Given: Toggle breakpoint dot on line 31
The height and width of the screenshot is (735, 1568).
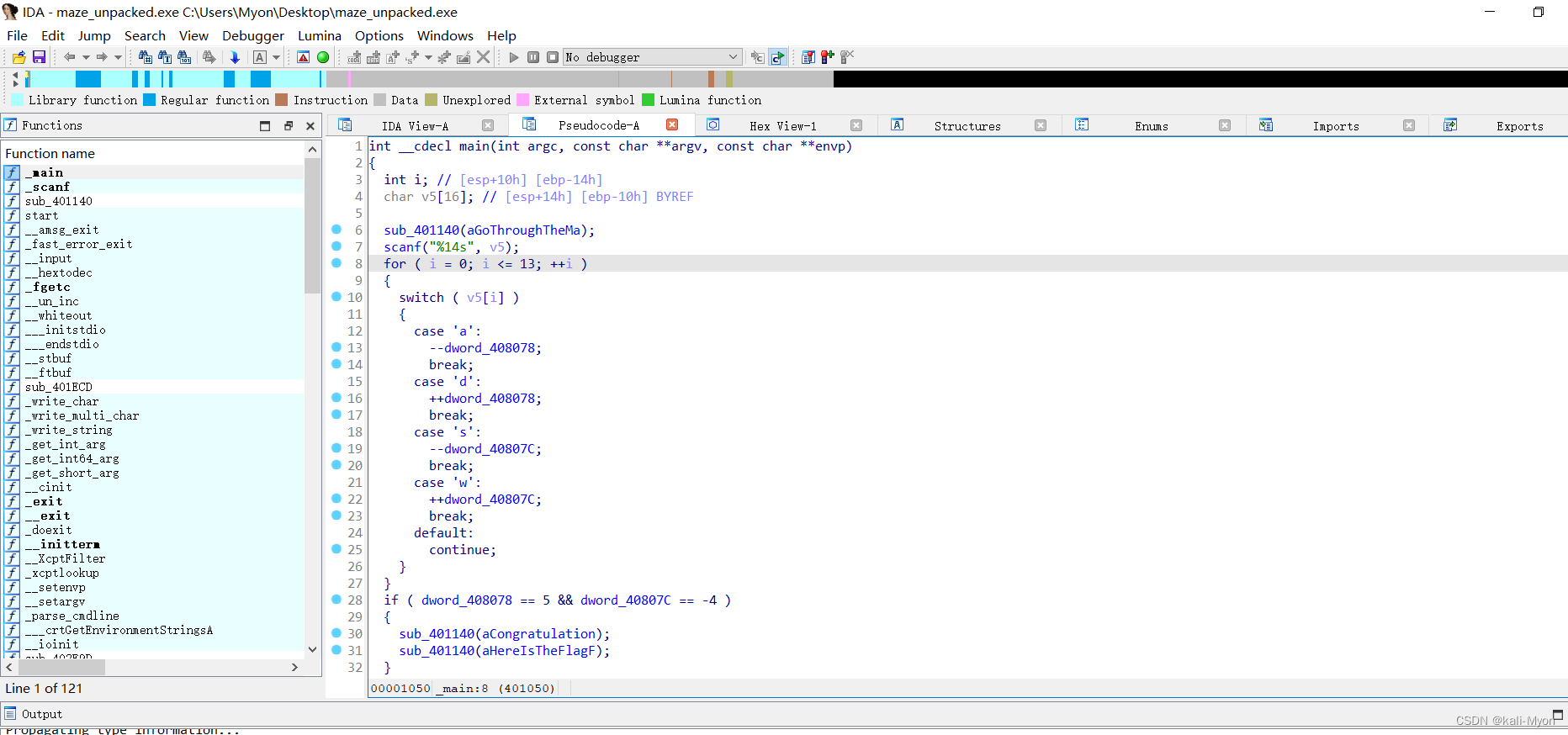Looking at the screenshot, I should pyautogui.click(x=336, y=650).
